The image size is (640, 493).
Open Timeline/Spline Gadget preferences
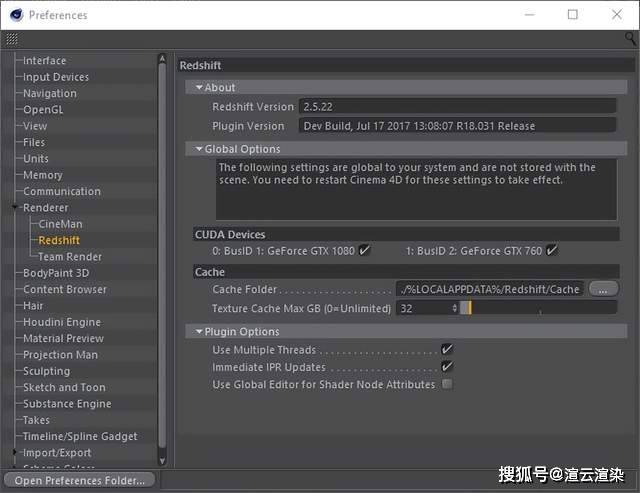[x=80, y=436]
